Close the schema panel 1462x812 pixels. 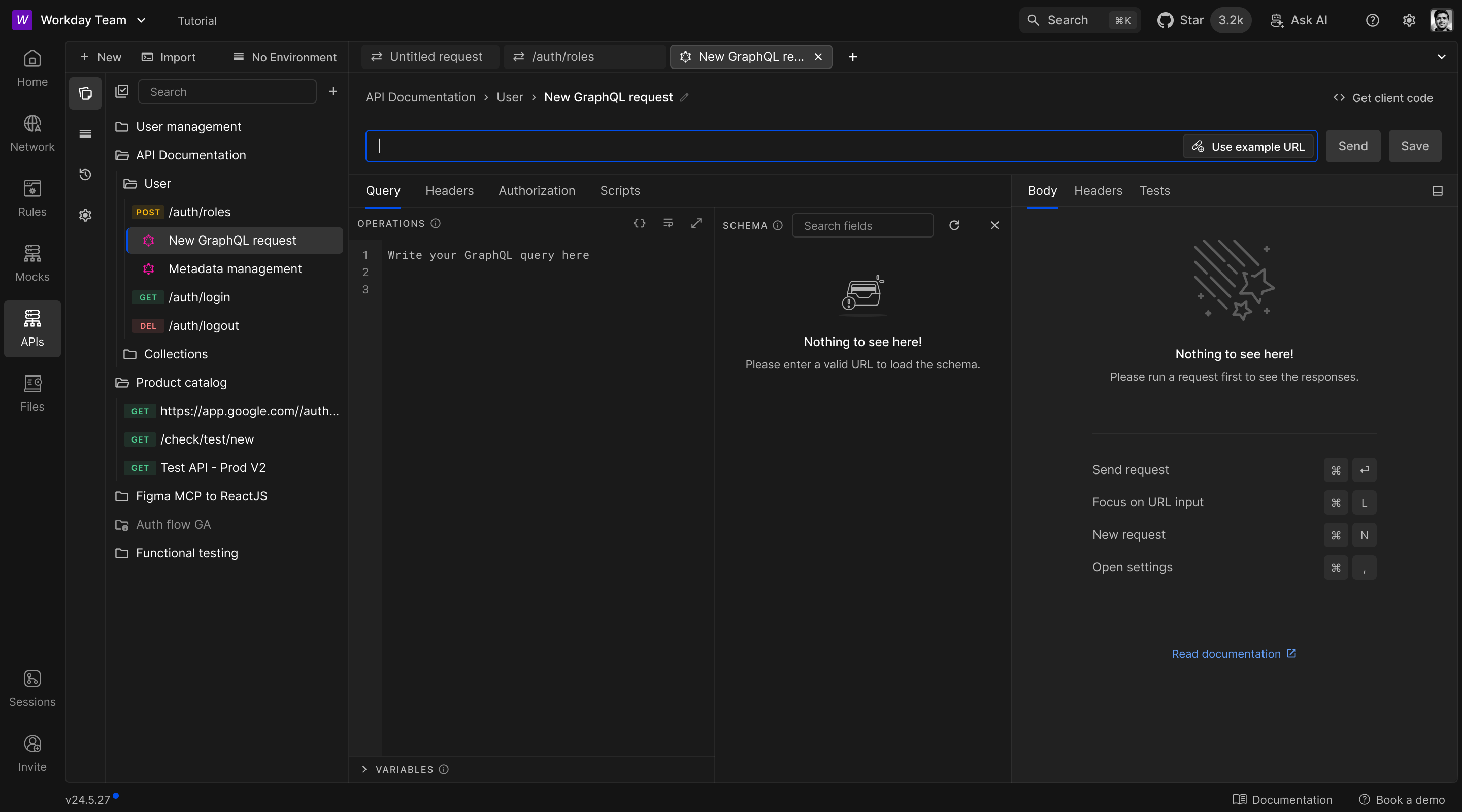point(995,225)
